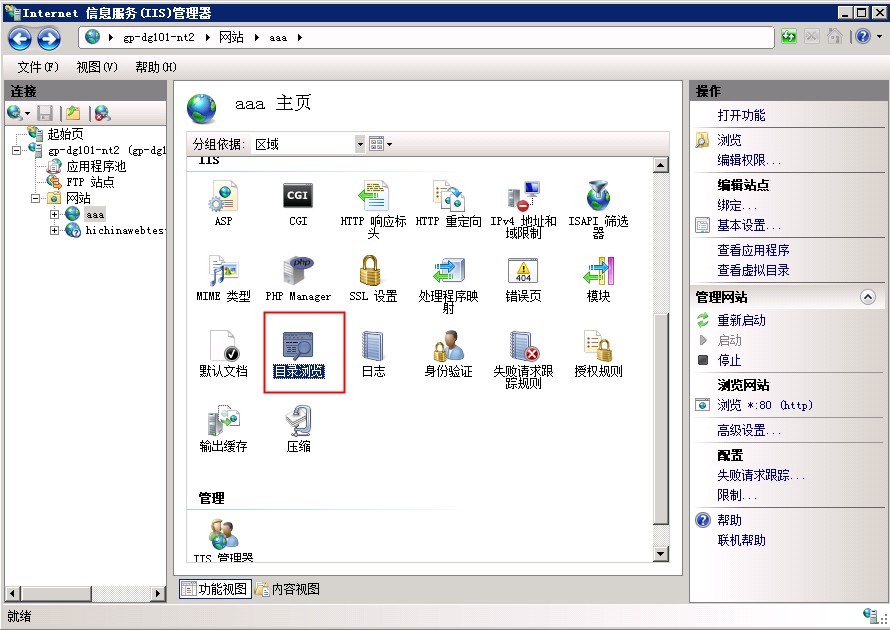Collapse the 网站 tree node
The height and width of the screenshot is (630, 890).
(x=35, y=198)
